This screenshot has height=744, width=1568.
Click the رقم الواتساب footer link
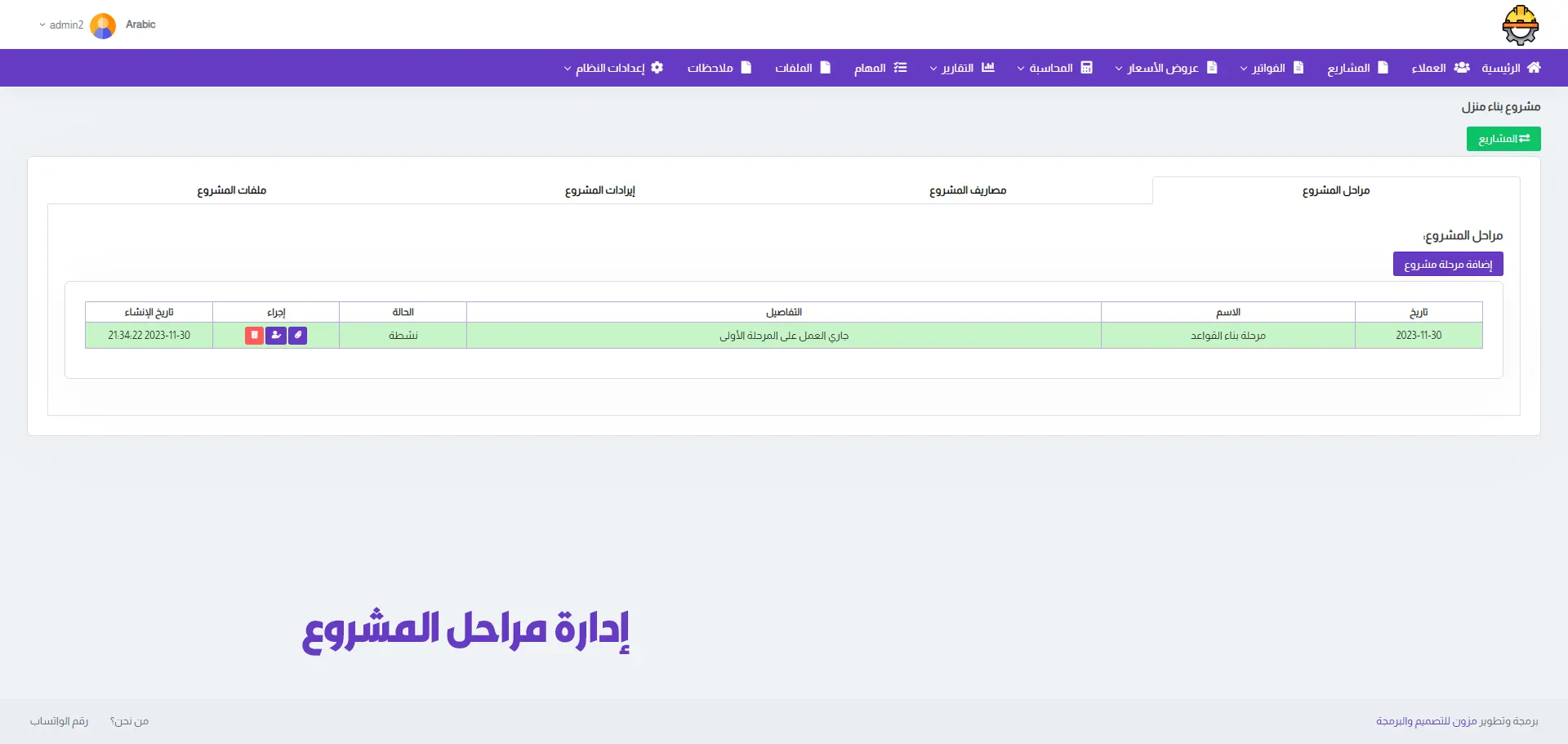click(59, 721)
